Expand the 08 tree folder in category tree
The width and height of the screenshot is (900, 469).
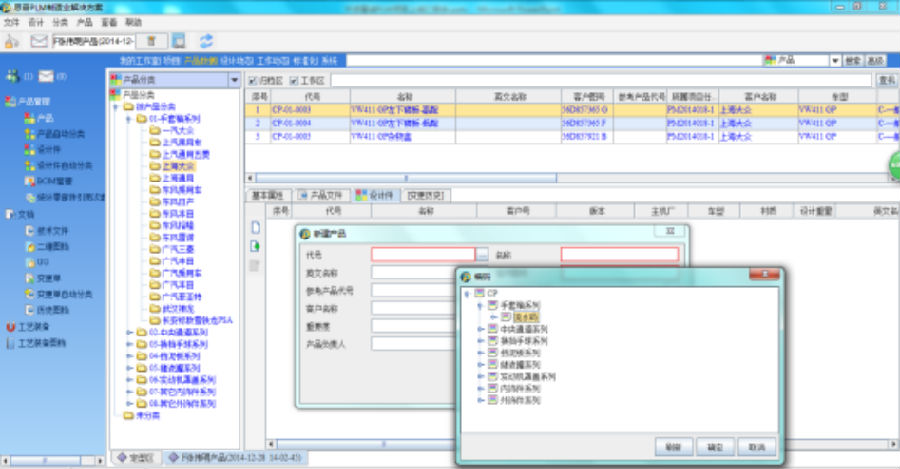tap(130, 404)
